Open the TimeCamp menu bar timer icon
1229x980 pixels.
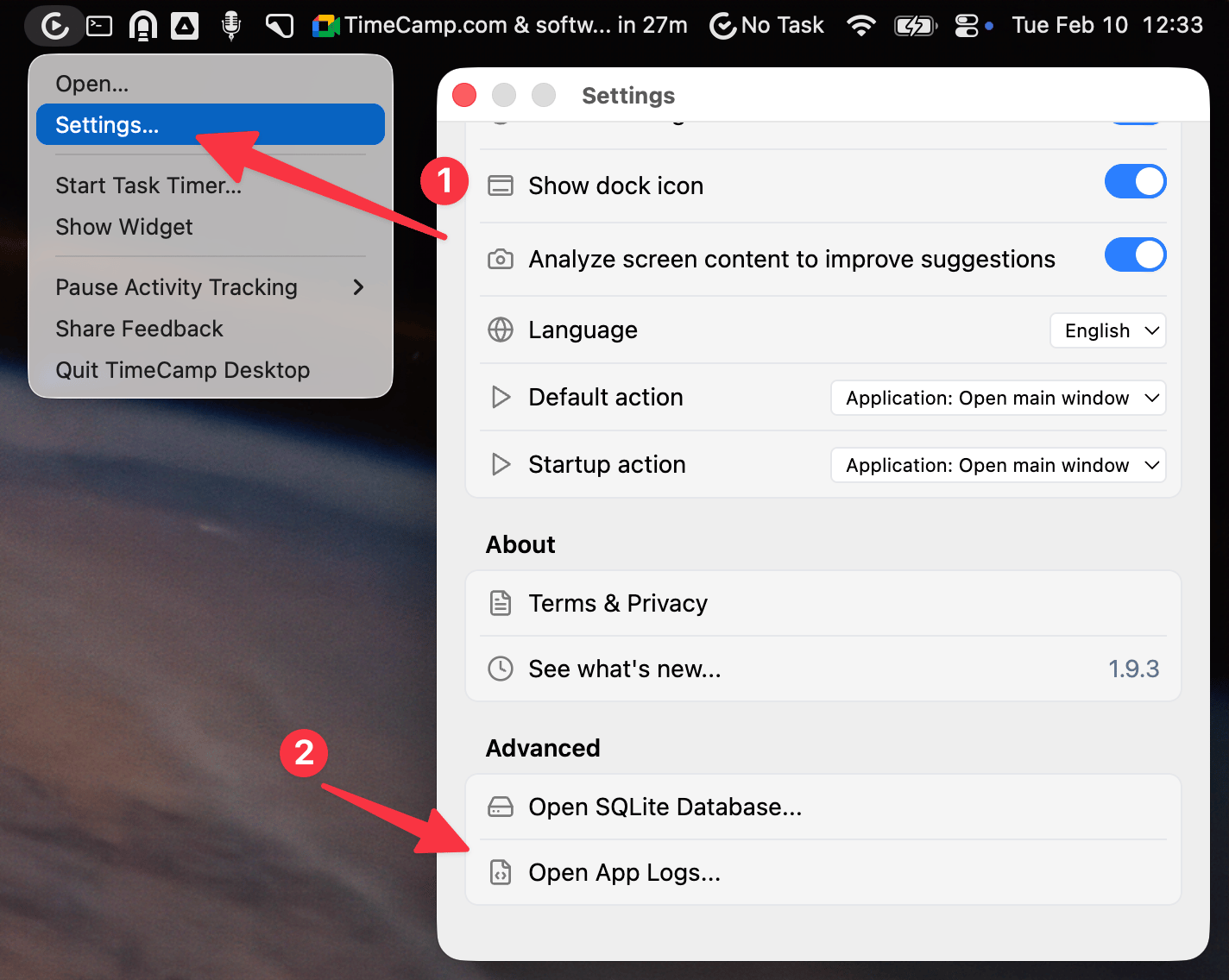[x=54, y=25]
